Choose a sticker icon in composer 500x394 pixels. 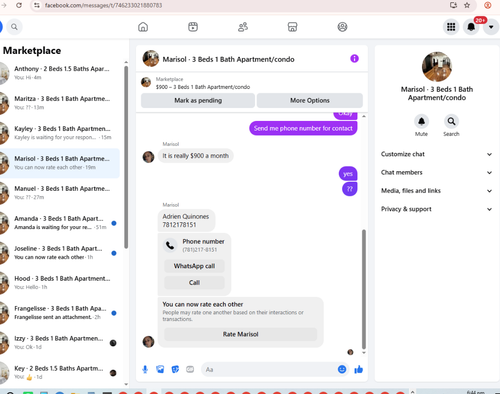(x=175, y=369)
